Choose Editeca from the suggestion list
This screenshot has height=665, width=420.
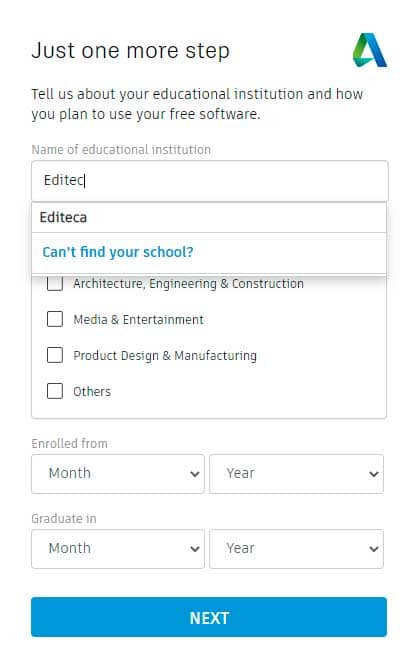click(x=209, y=217)
